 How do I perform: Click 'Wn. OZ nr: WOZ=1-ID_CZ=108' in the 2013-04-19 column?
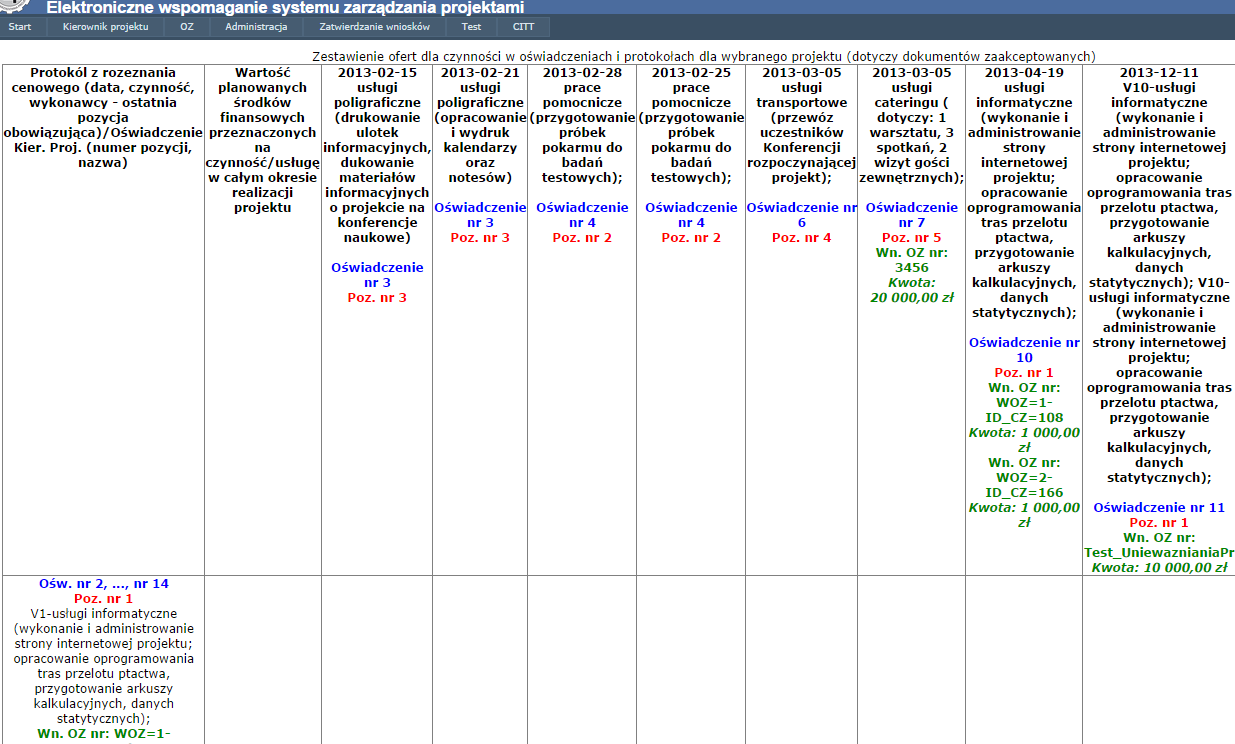pos(1024,402)
